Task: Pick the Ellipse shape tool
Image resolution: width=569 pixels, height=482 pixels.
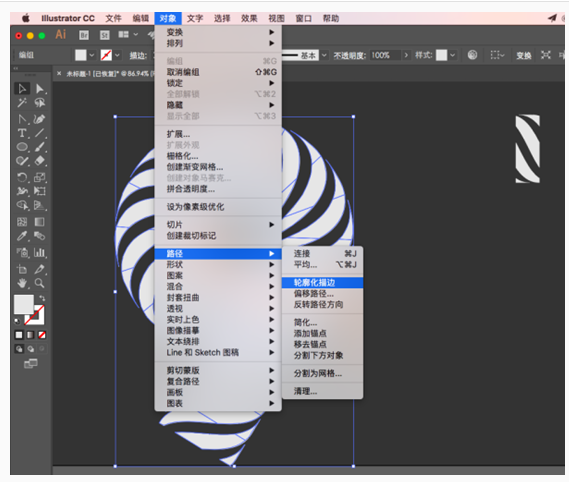Action: [x=22, y=147]
